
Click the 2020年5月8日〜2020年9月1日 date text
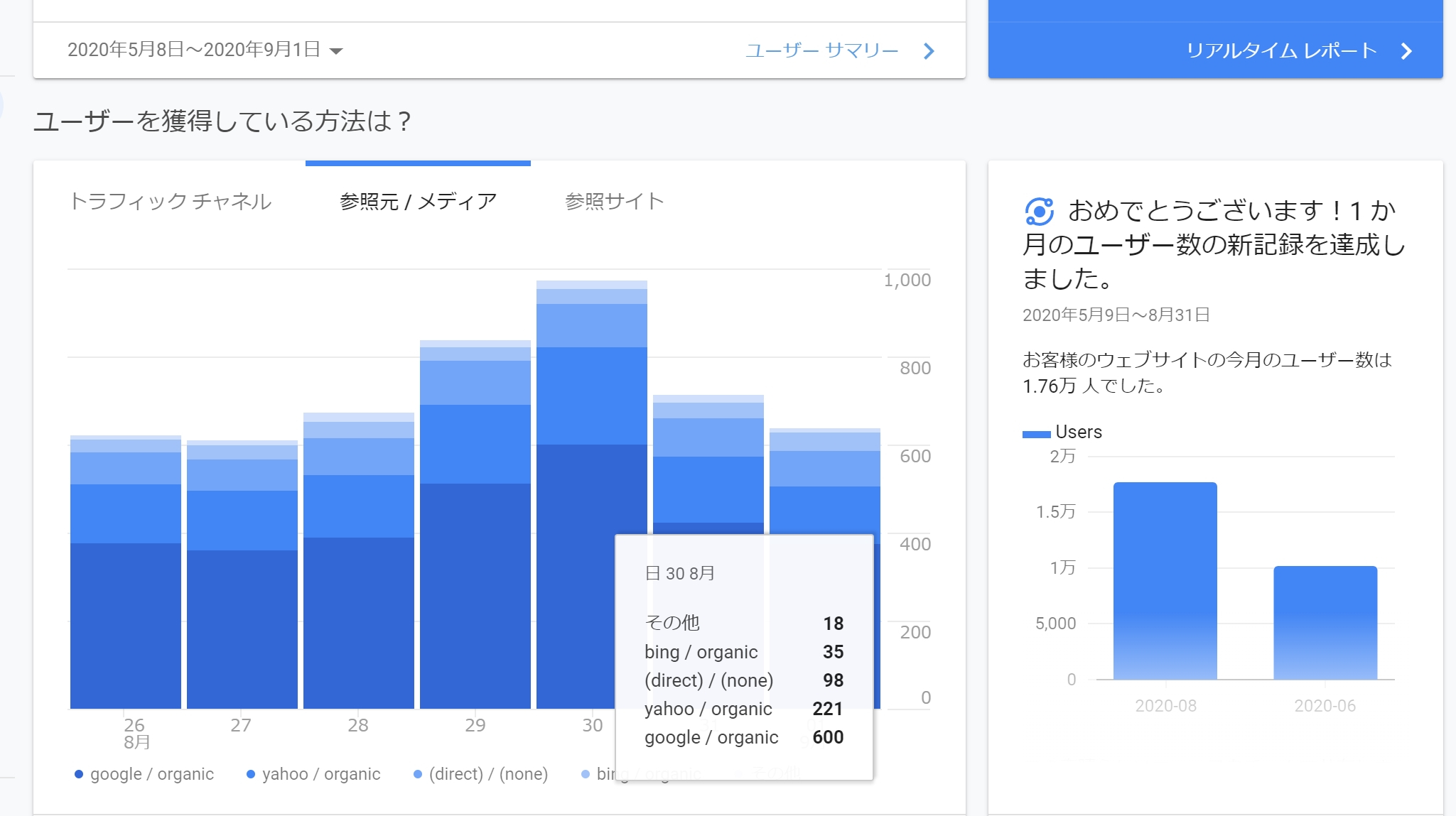[193, 50]
